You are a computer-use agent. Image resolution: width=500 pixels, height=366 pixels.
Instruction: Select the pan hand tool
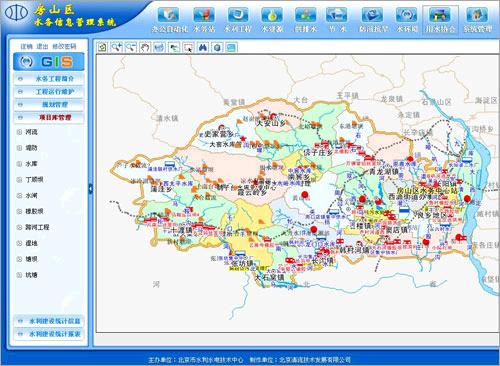tap(145, 47)
